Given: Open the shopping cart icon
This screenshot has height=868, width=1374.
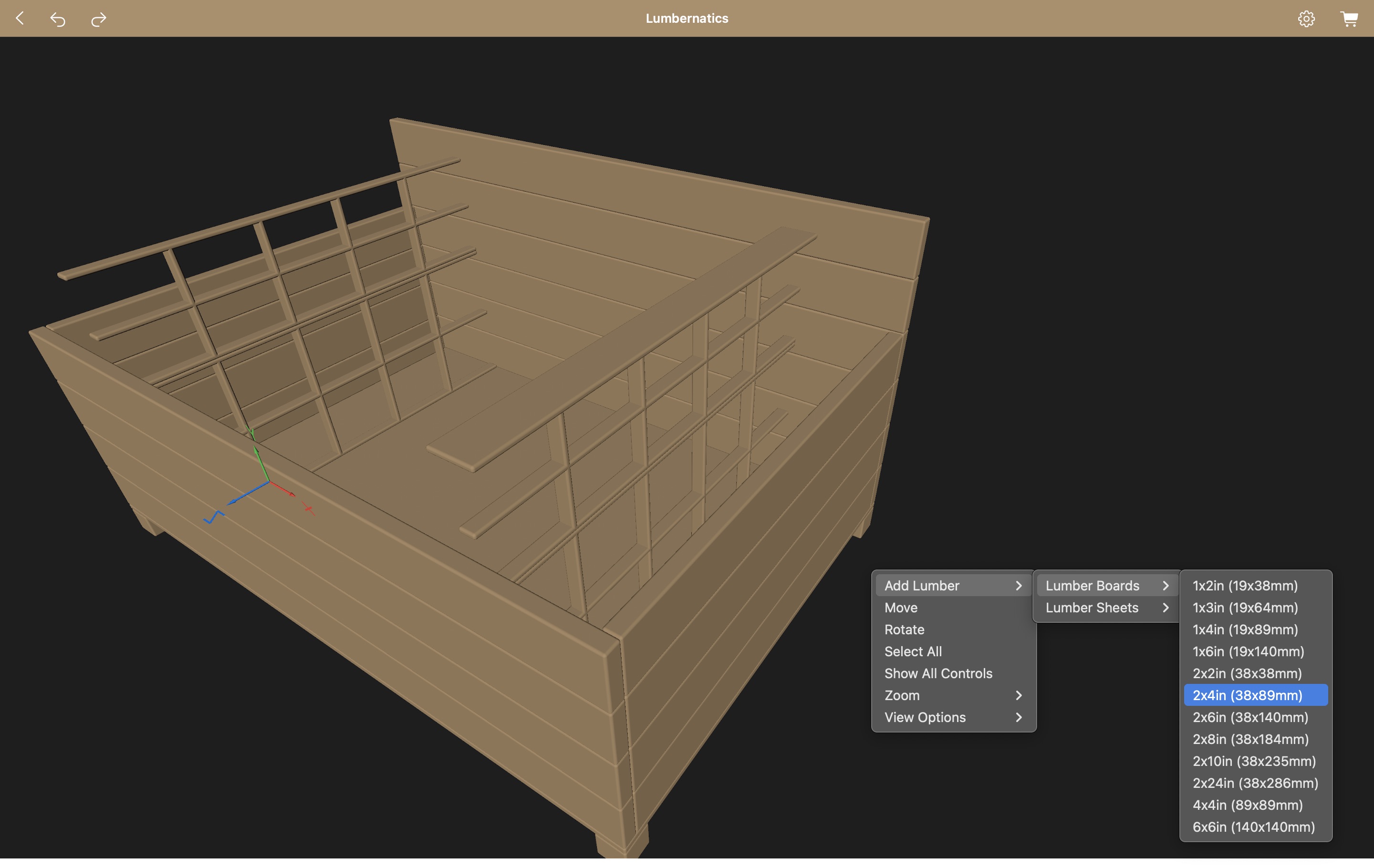Looking at the screenshot, I should [x=1349, y=19].
